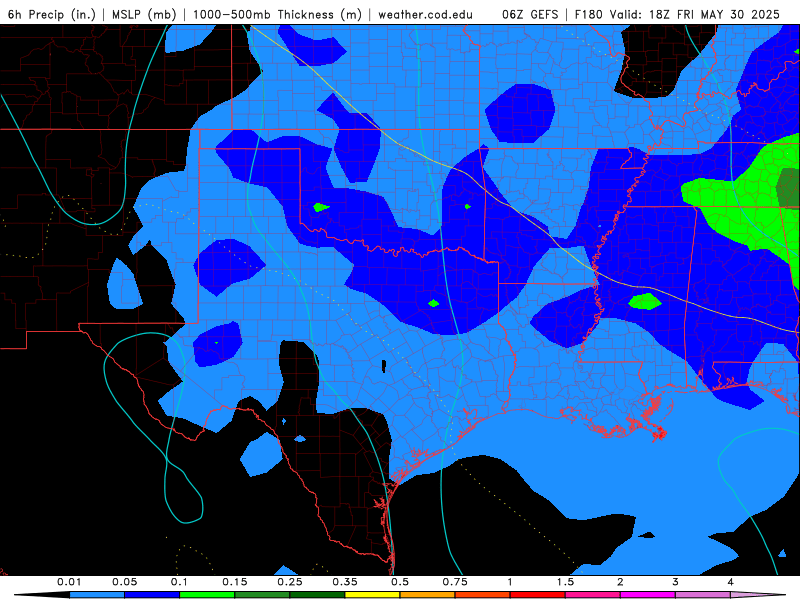Screen dimensions: 800x600
Task: Click the '1000-500mb Thickness (m)' header label
Action: (277, 15)
